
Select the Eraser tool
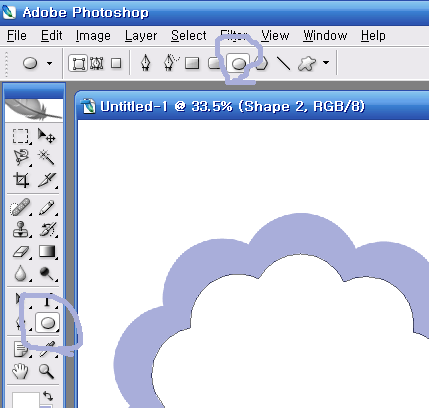21,252
